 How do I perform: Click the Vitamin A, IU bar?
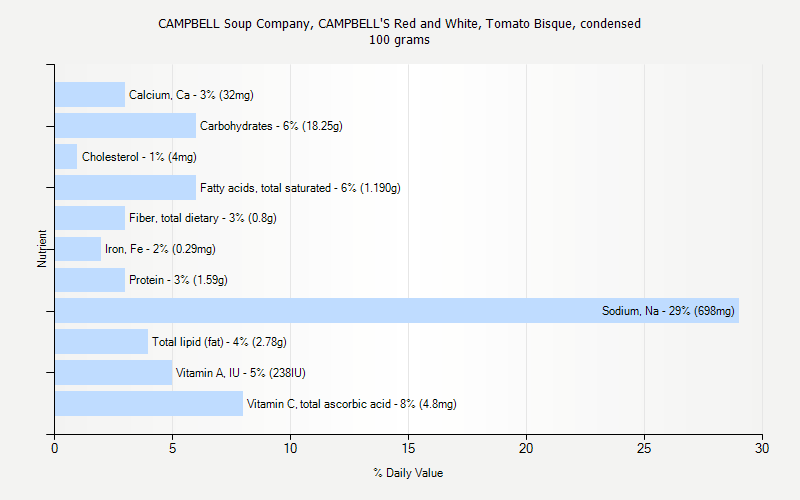coord(113,373)
